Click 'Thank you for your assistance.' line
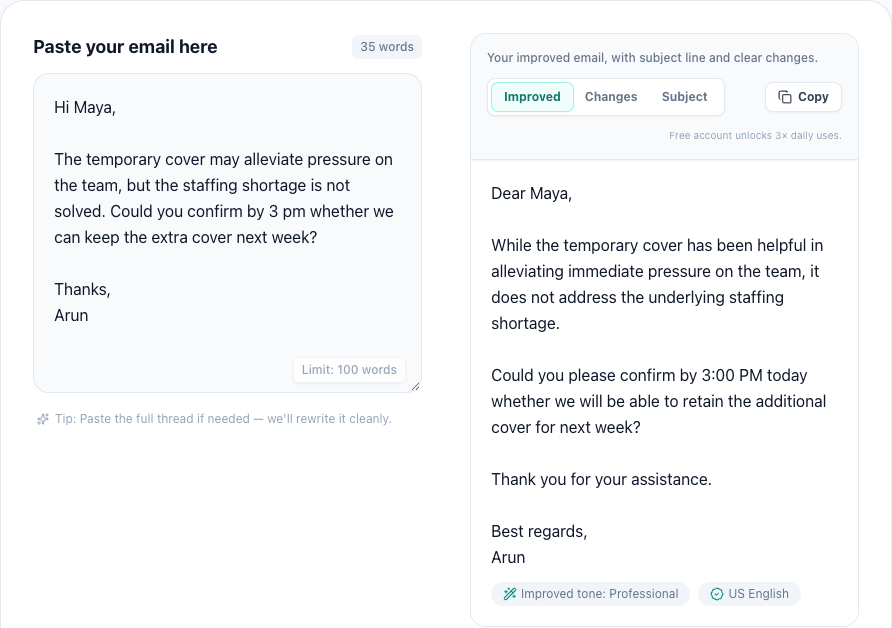 click(x=601, y=480)
